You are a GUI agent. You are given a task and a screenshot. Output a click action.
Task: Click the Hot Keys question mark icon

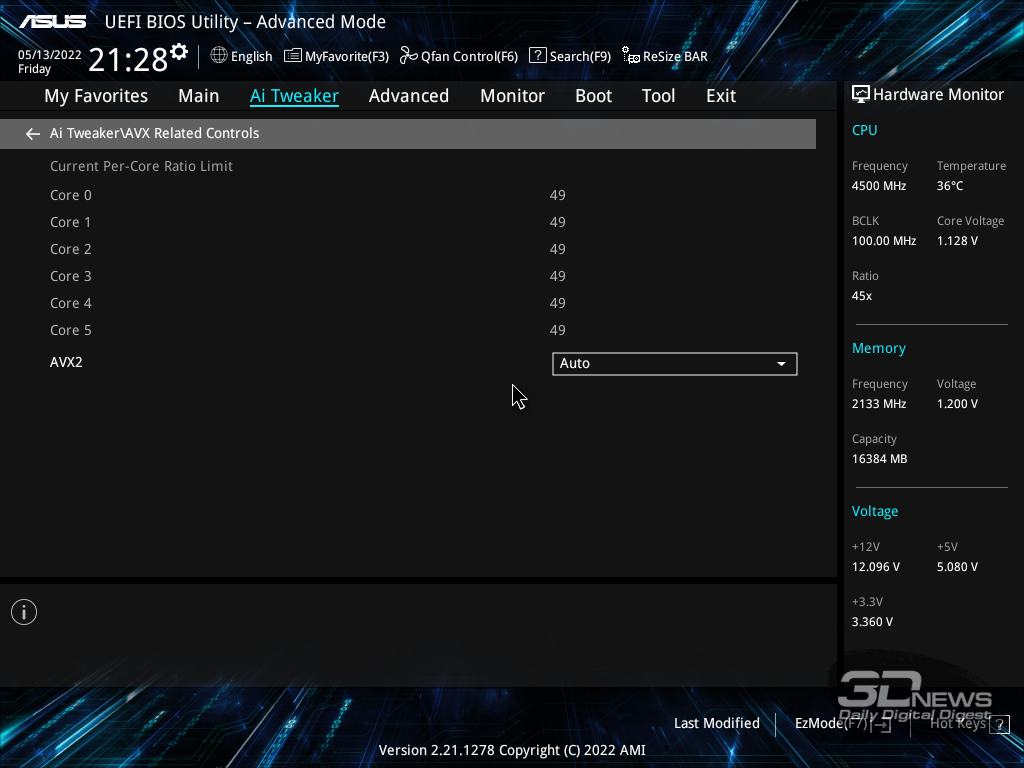point(999,725)
